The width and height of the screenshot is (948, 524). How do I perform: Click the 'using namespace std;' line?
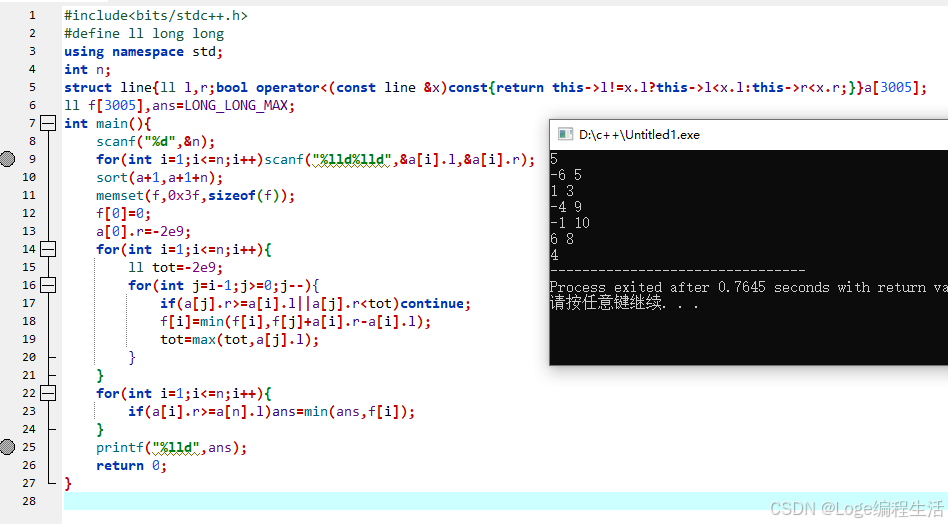coord(143,52)
